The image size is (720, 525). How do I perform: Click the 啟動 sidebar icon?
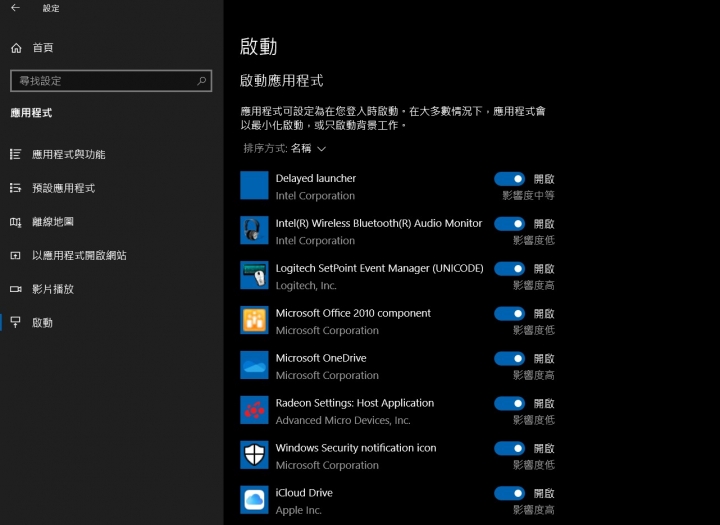(16, 322)
